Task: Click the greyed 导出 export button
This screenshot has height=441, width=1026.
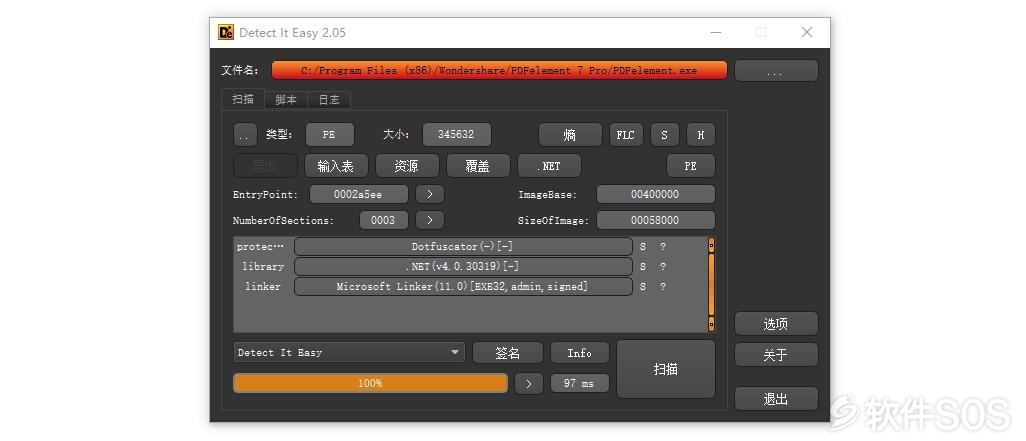Action: coord(265,166)
